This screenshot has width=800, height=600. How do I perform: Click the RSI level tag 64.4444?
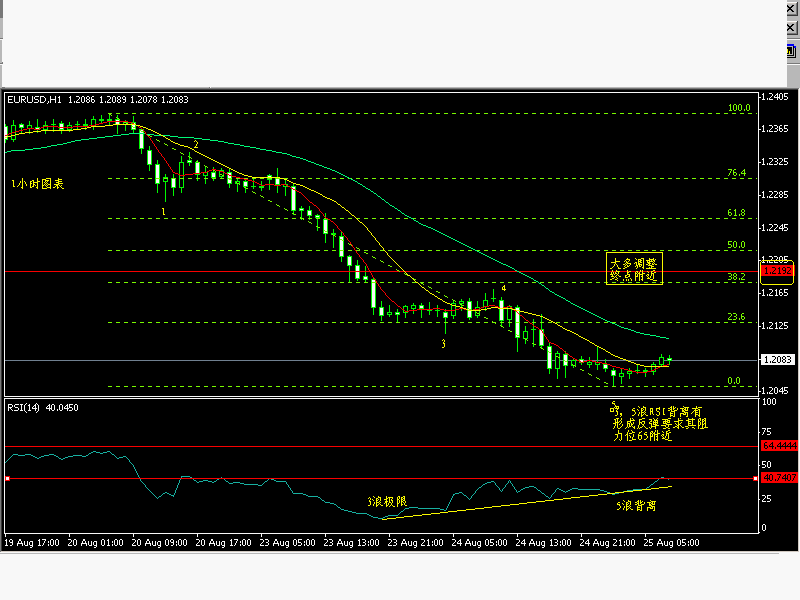coord(779,446)
